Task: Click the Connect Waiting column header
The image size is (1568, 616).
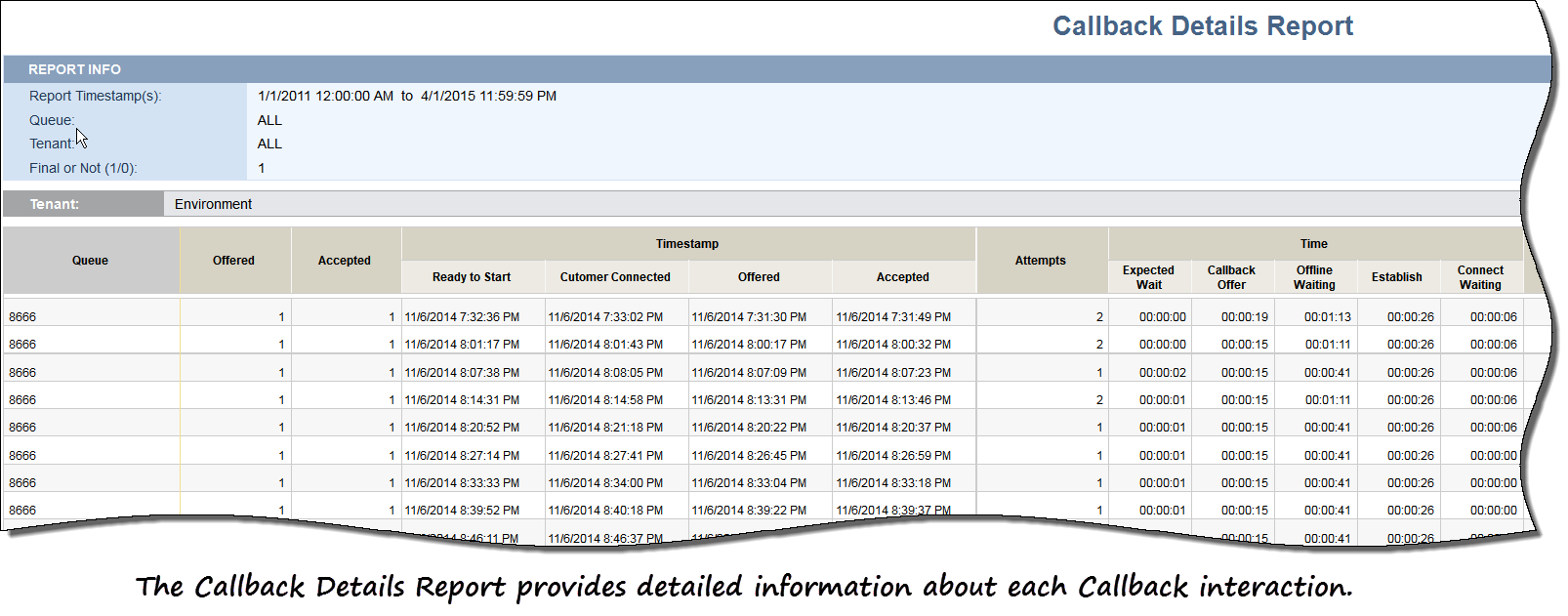Action: pyautogui.click(x=1480, y=277)
